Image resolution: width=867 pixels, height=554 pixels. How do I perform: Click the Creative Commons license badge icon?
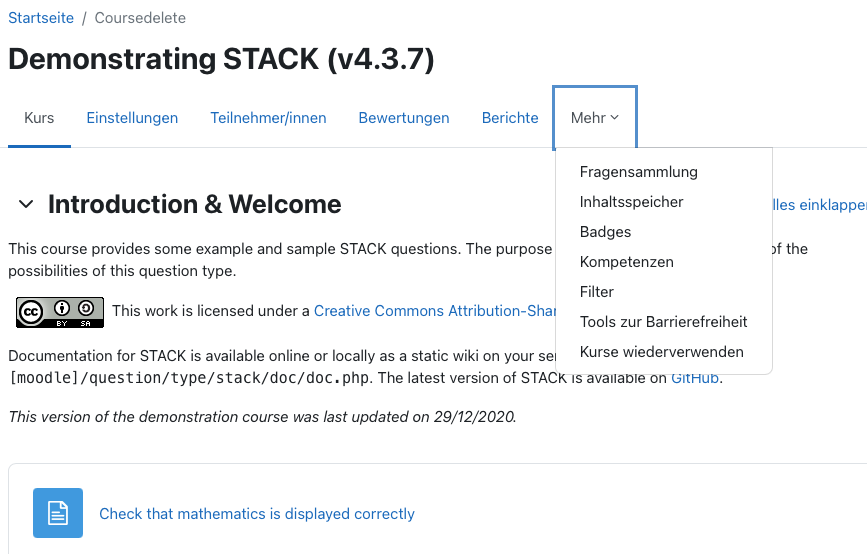coord(60,311)
